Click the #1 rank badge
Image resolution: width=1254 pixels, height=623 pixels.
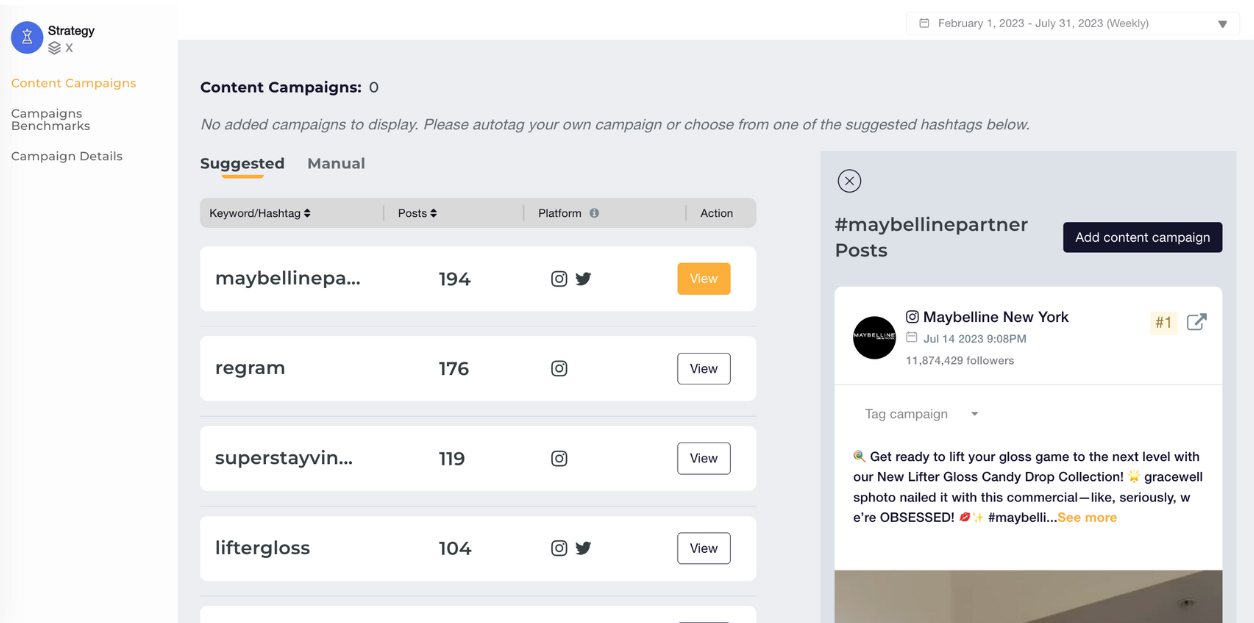[1163, 322]
